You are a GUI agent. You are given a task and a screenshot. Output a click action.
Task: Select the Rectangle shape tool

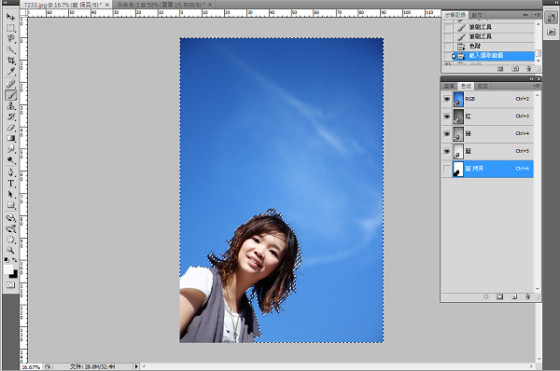pyautogui.click(x=11, y=205)
